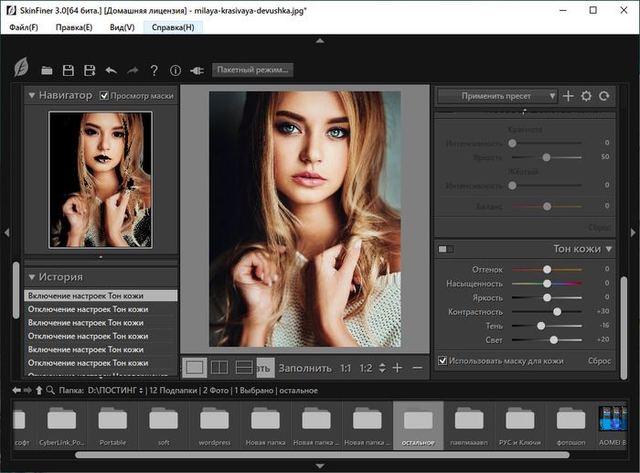This screenshot has height=473, width=640.
Task: Undo last action with the undo arrow
Action: [110, 71]
